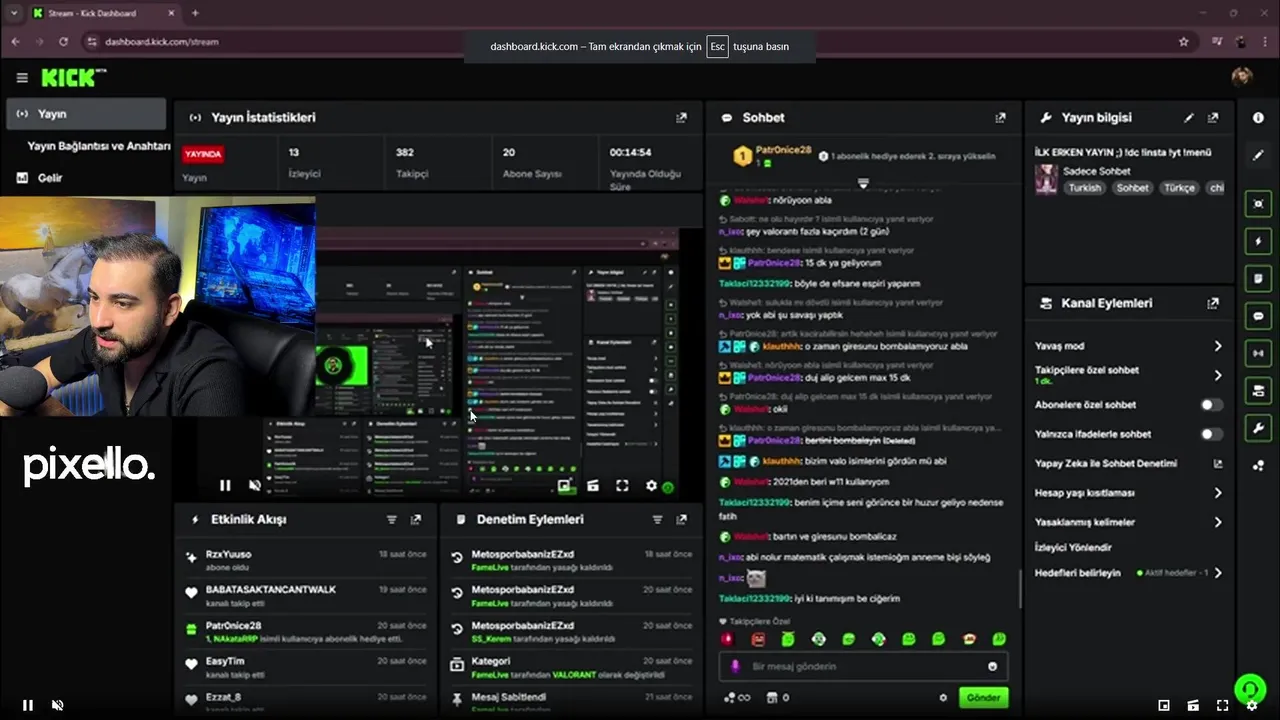The height and width of the screenshot is (720, 1280).
Task: Toggle Yalnızca ifadelerle sohbet switch
Action: 1211,434
